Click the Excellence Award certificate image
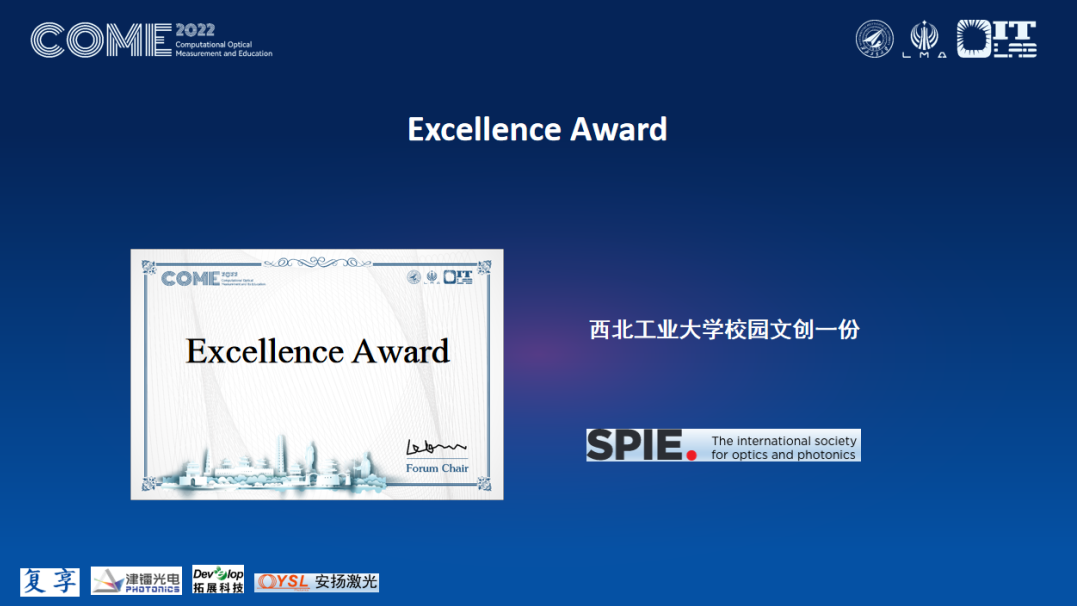This screenshot has height=606, width=1077. [x=317, y=374]
